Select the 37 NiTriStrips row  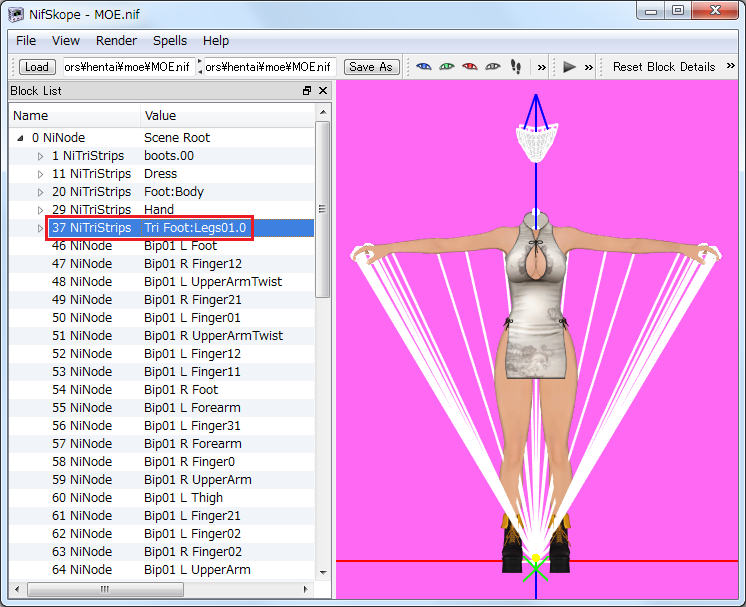pyautogui.click(x=161, y=228)
